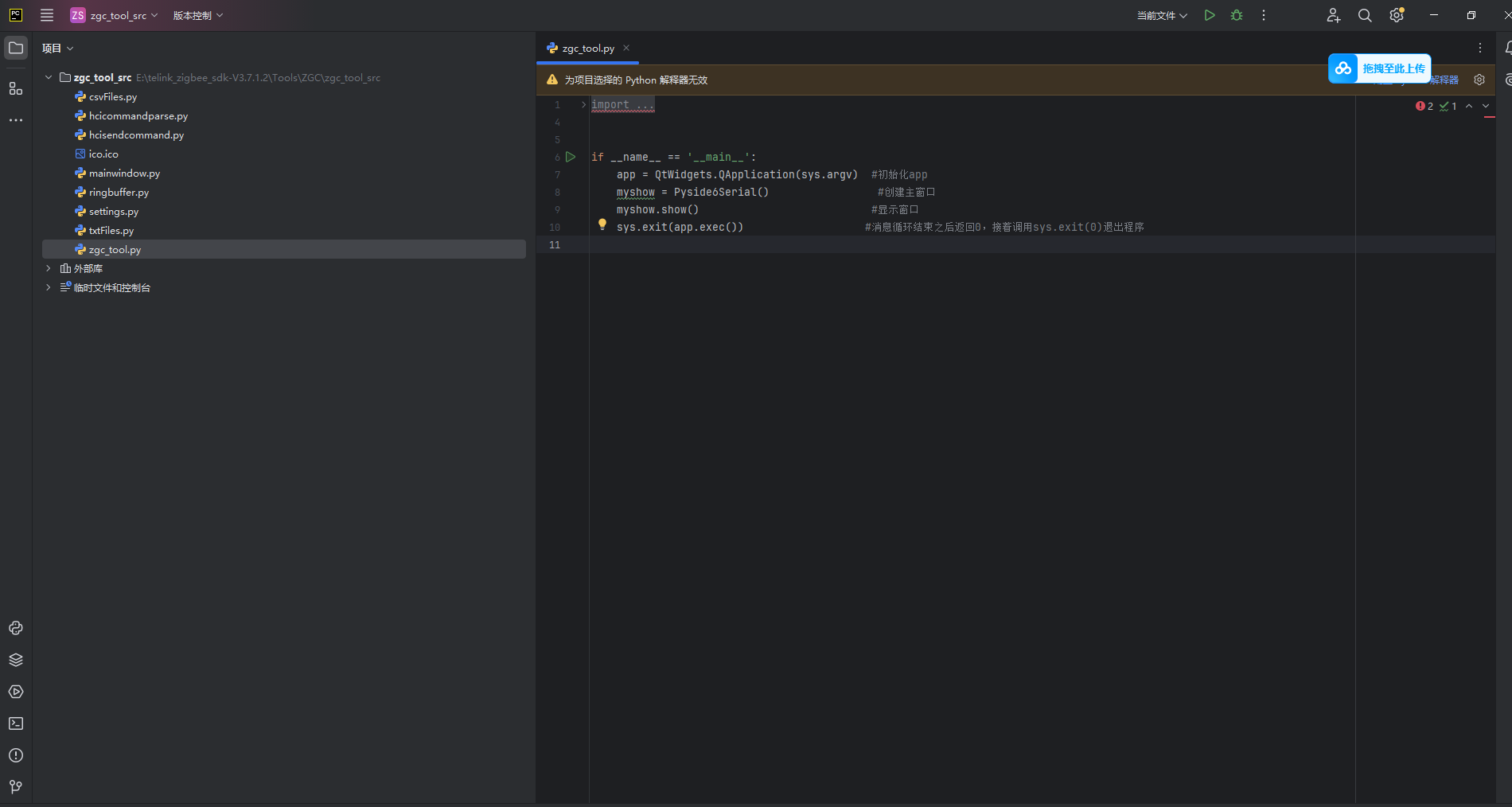Viewport: 1512px width, 807px height.
Task: Open the zgc_tool_src project dropdown
Action: click(115, 15)
